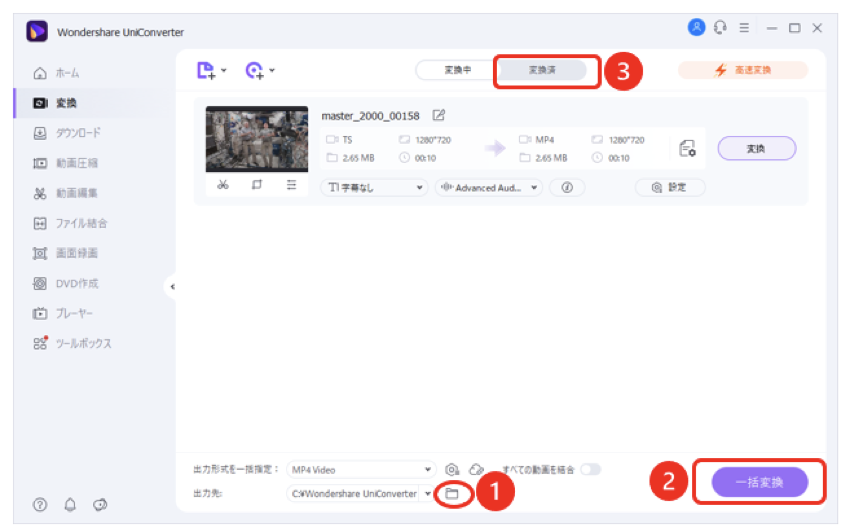This screenshot has width=850, height=532.
Task: Open 動画編集 in the sidebar
Action: click(66, 193)
